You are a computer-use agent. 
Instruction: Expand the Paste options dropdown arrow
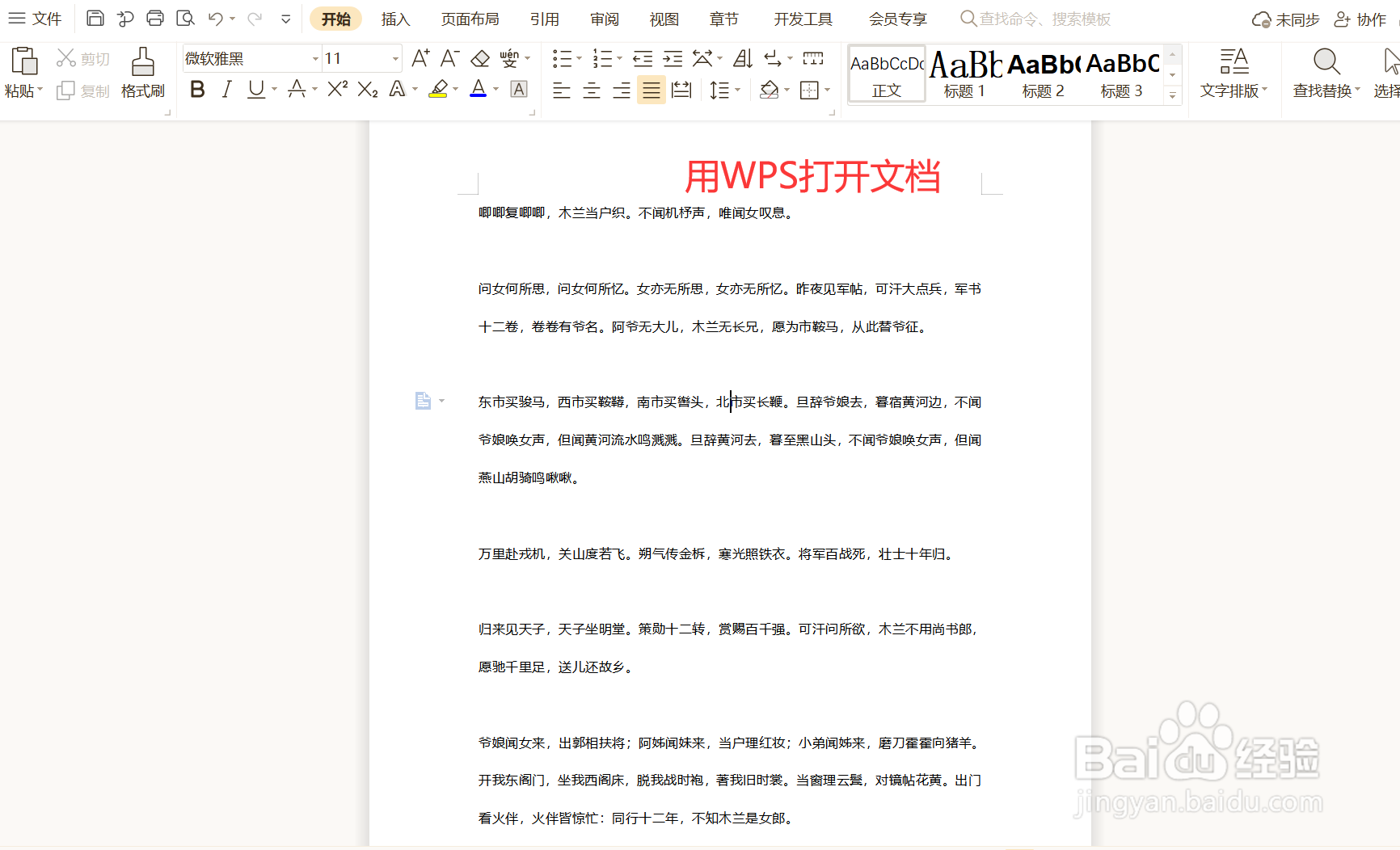pyautogui.click(x=40, y=90)
